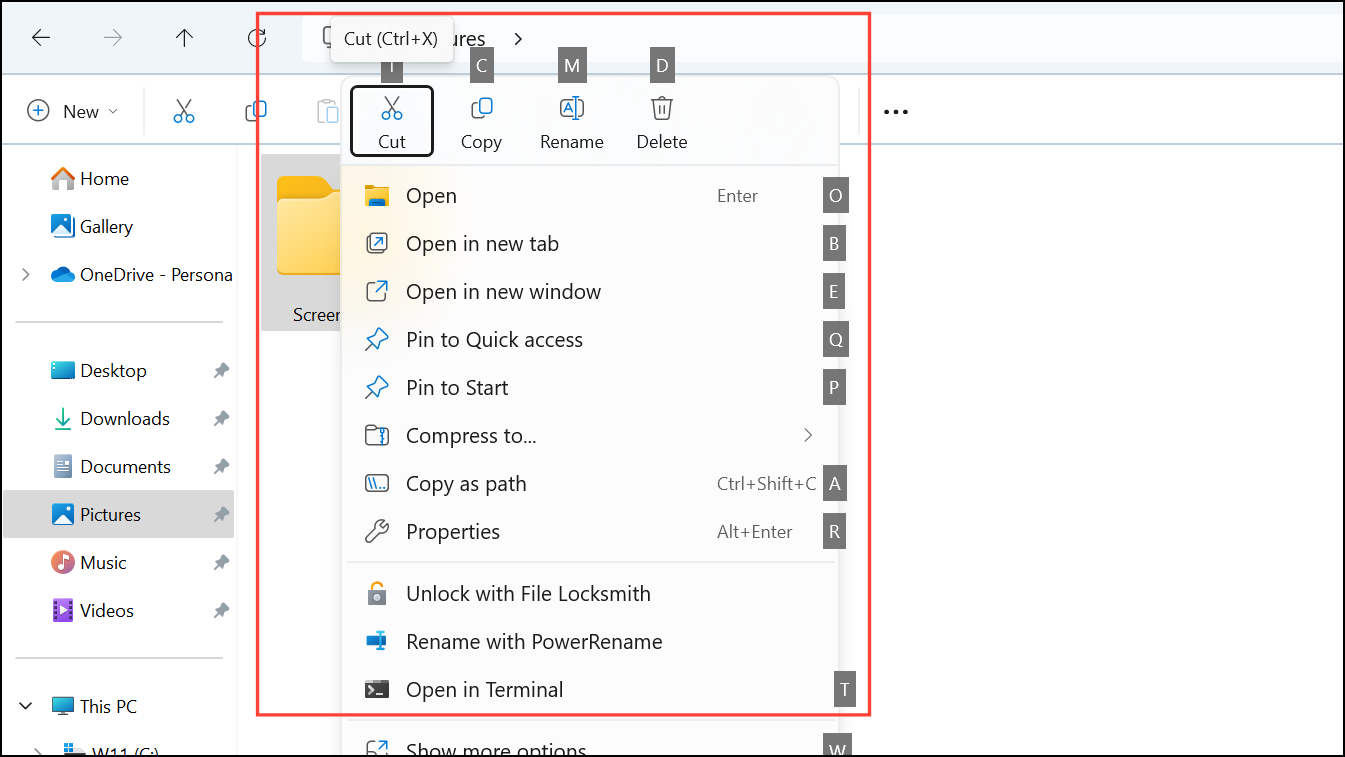The image size is (1345, 757).
Task: Refresh the current folder
Action: (x=257, y=38)
